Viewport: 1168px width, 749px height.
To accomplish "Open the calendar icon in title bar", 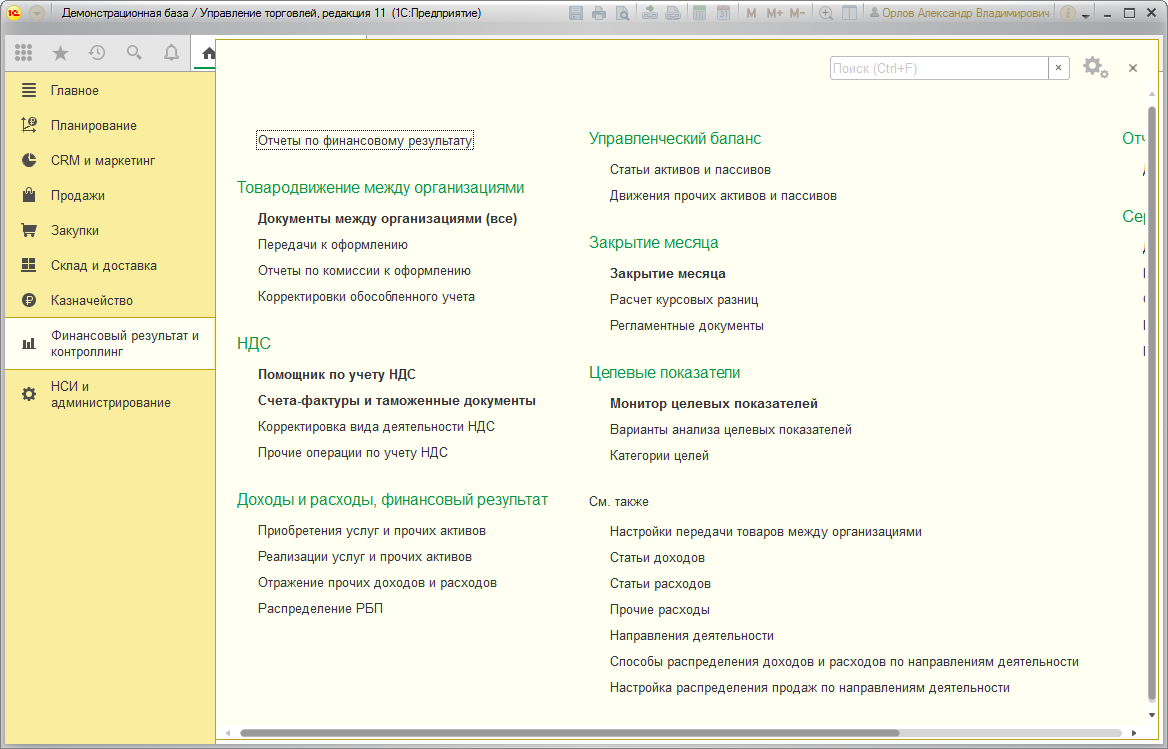I will point(723,13).
